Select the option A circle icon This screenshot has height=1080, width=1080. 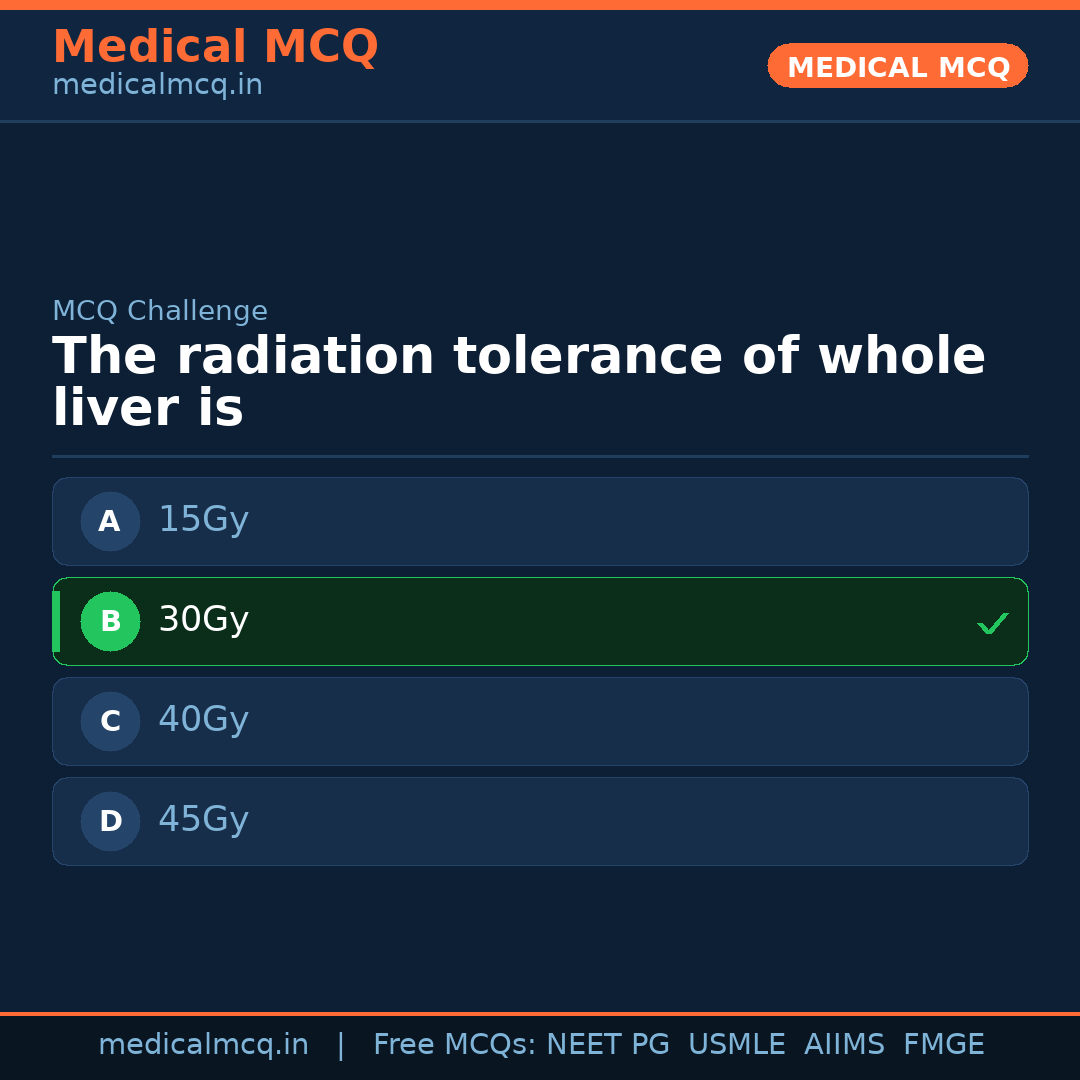click(x=110, y=521)
